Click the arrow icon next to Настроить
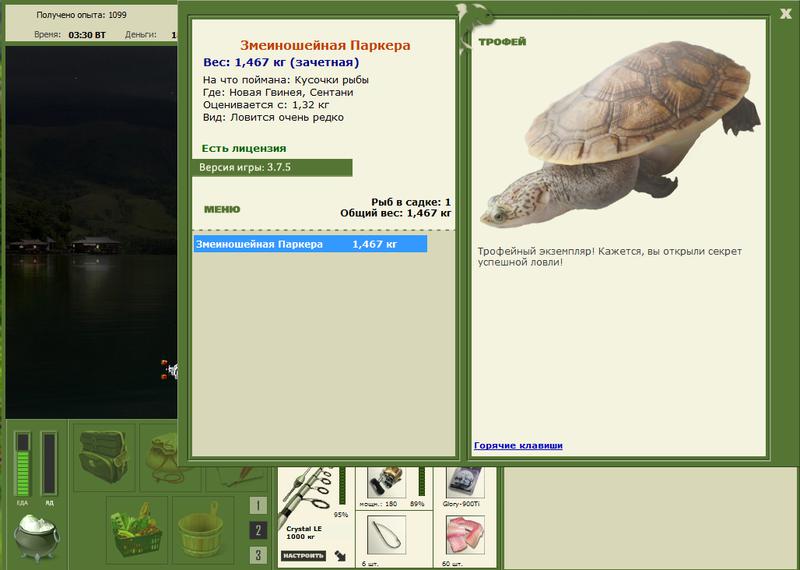 pos(340,556)
